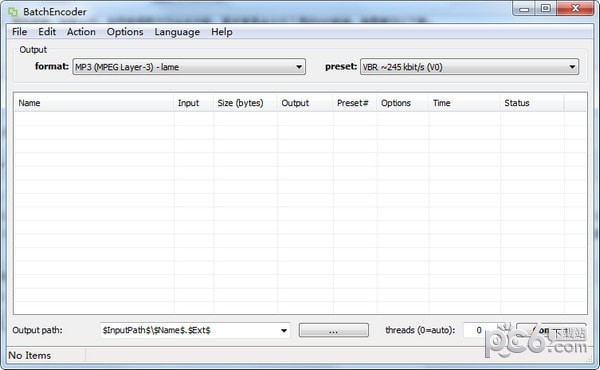The height and width of the screenshot is (370, 600).
Task: Open the File menu
Action: tap(20, 32)
